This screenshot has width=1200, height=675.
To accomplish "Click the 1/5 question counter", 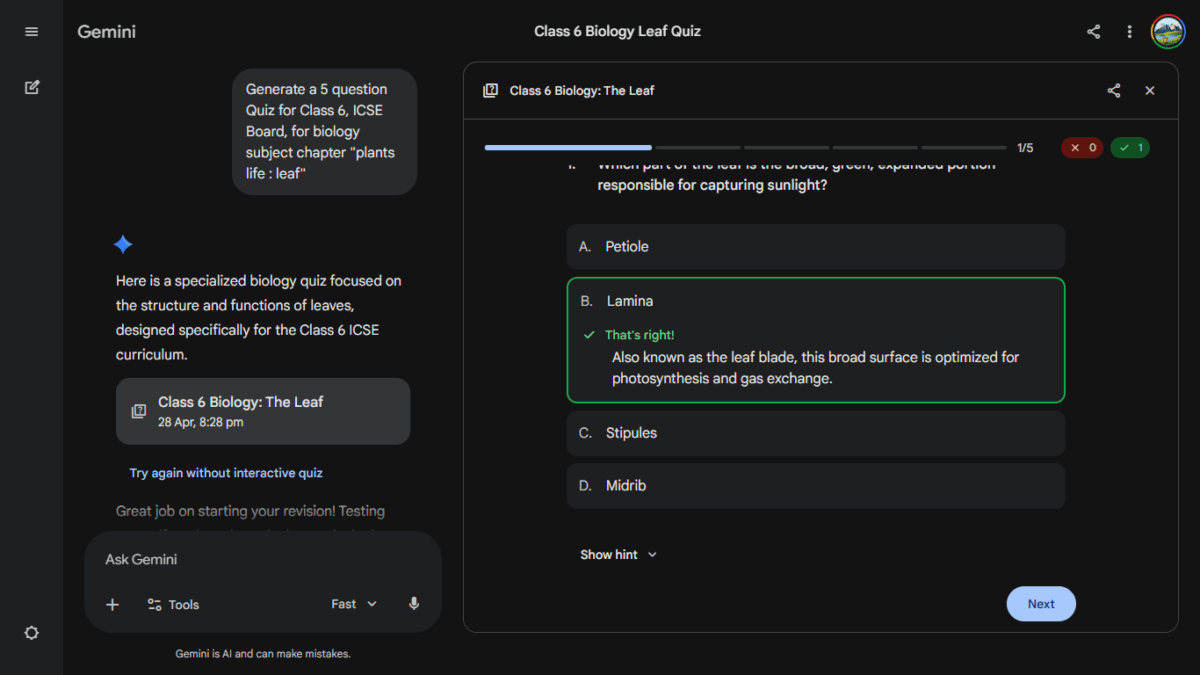I will click(x=1025, y=148).
